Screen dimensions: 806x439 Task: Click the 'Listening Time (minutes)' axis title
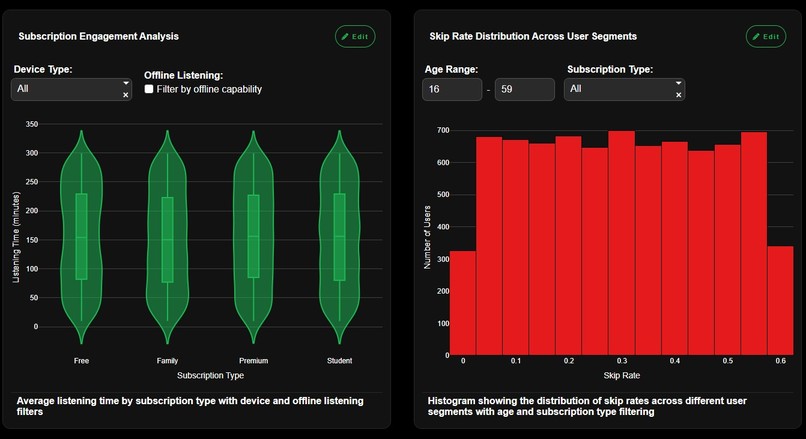click(x=16, y=237)
